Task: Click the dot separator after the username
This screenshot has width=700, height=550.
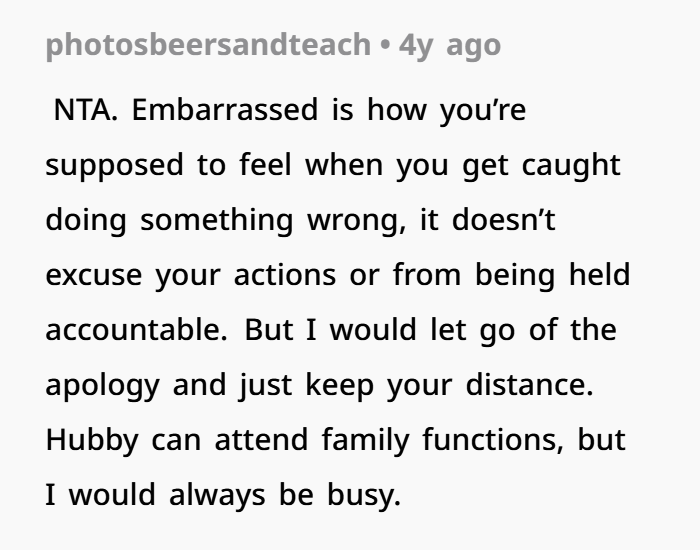Action: (385, 46)
